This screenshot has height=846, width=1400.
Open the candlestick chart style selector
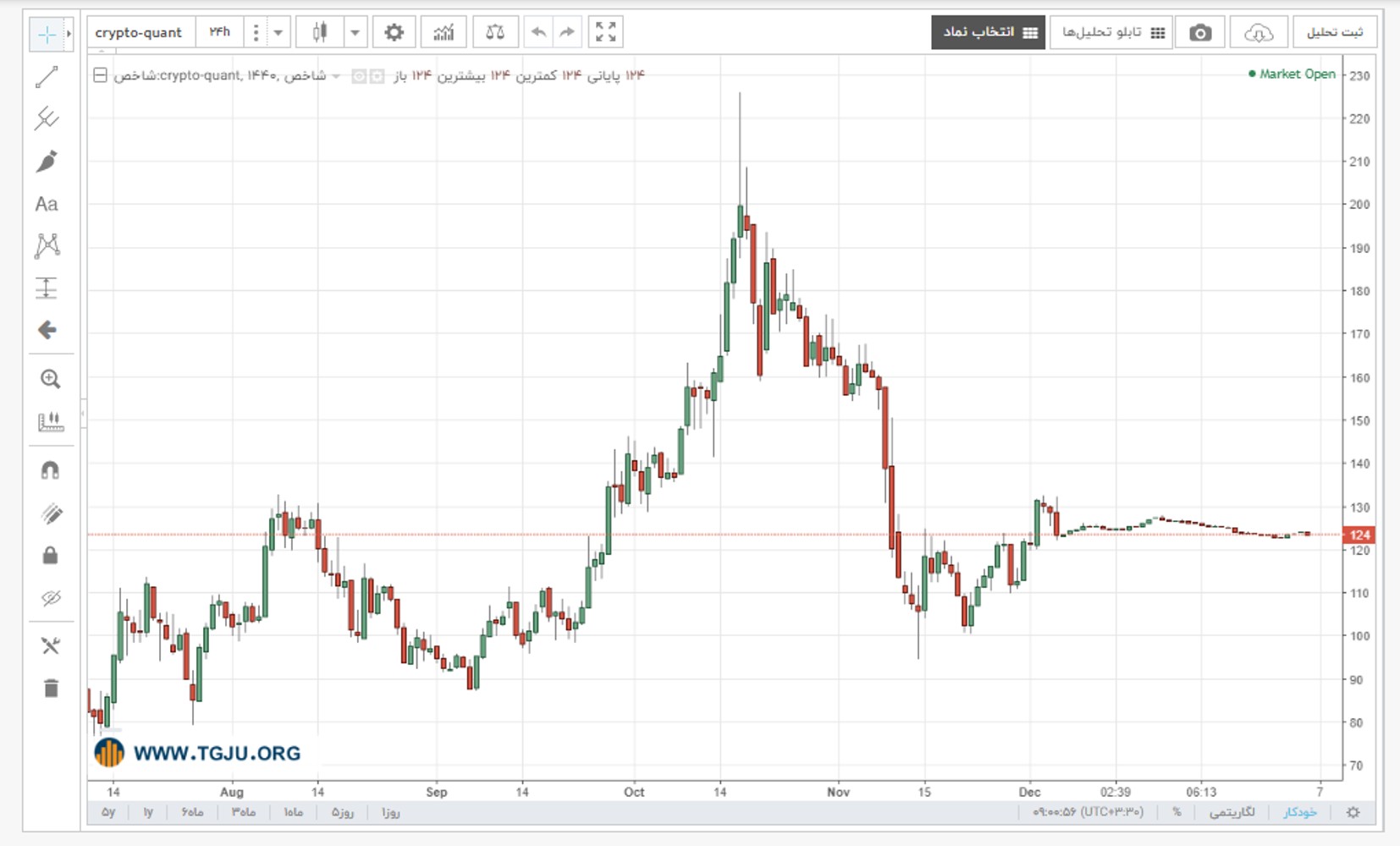[320, 32]
